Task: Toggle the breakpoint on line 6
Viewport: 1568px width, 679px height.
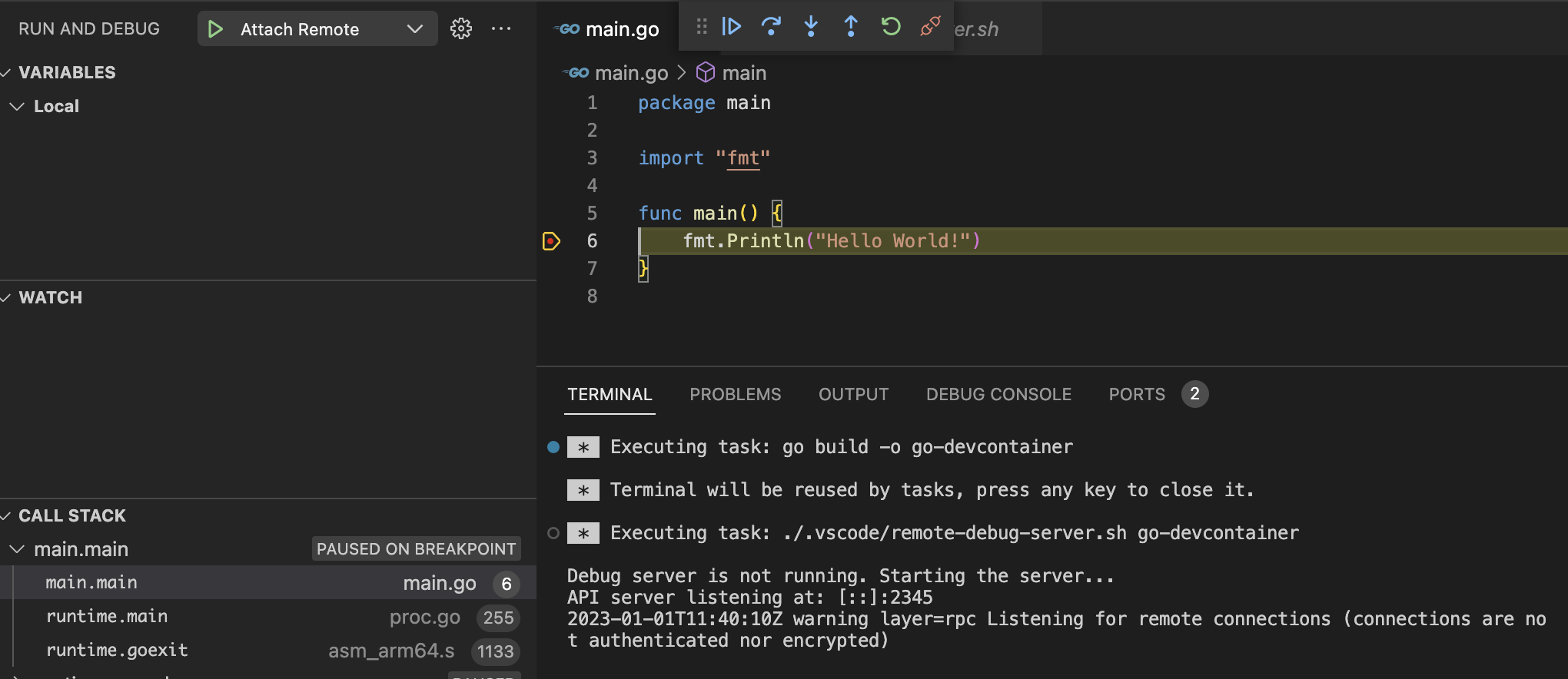Action: 551,241
